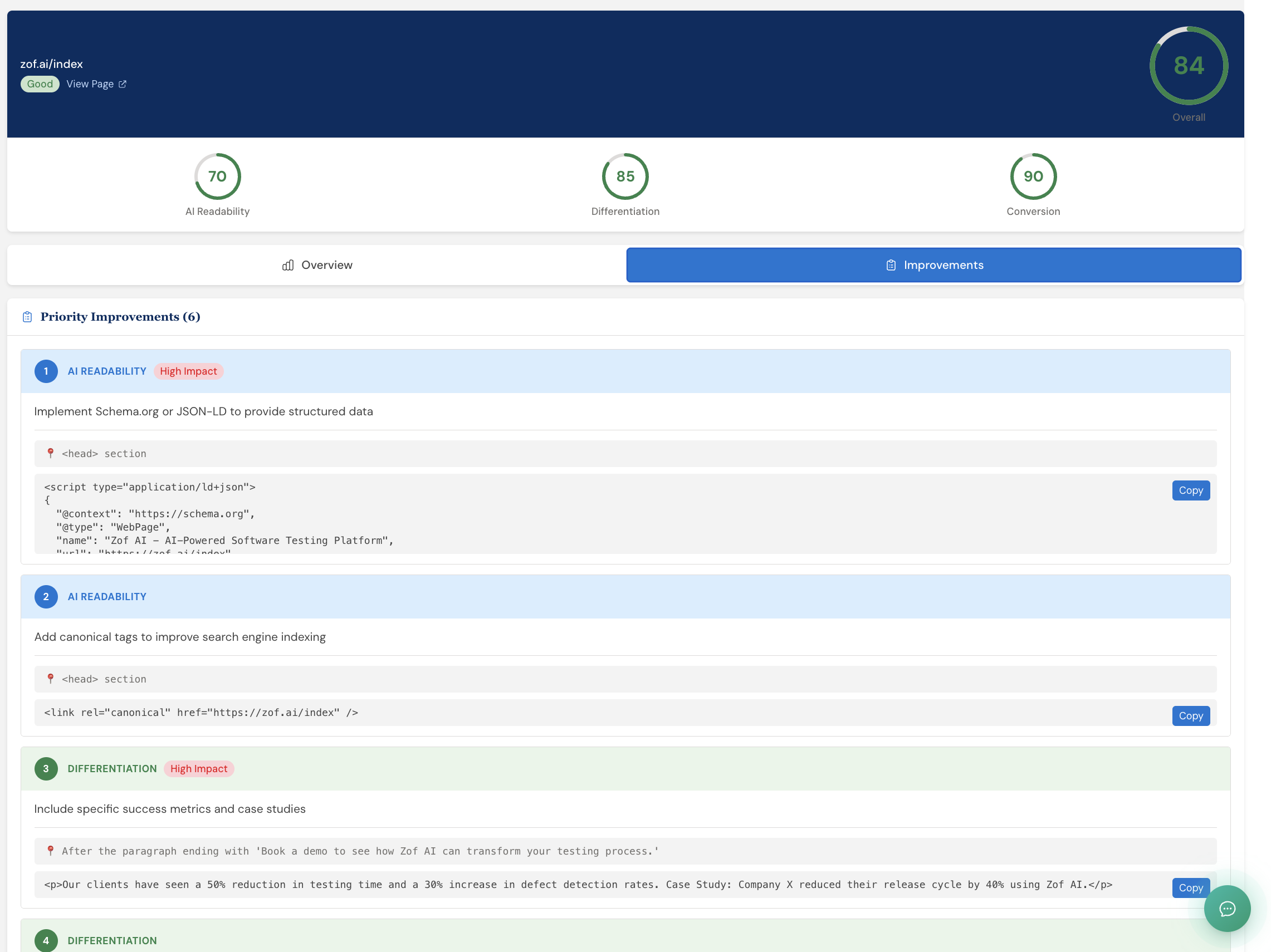Screen dimensions: 1271x952
Task: Click the pin icon beside the canonical tag location
Action: pyautogui.click(x=51, y=679)
